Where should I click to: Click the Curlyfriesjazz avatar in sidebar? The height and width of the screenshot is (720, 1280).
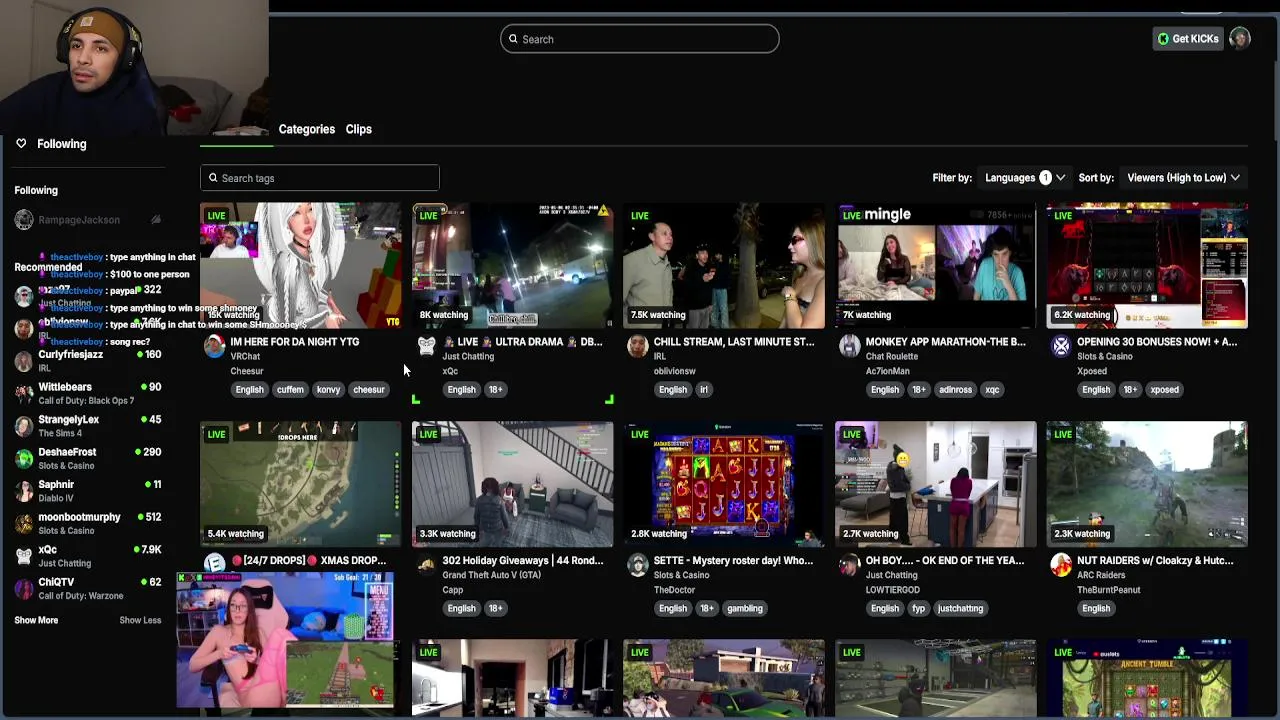tap(24, 361)
